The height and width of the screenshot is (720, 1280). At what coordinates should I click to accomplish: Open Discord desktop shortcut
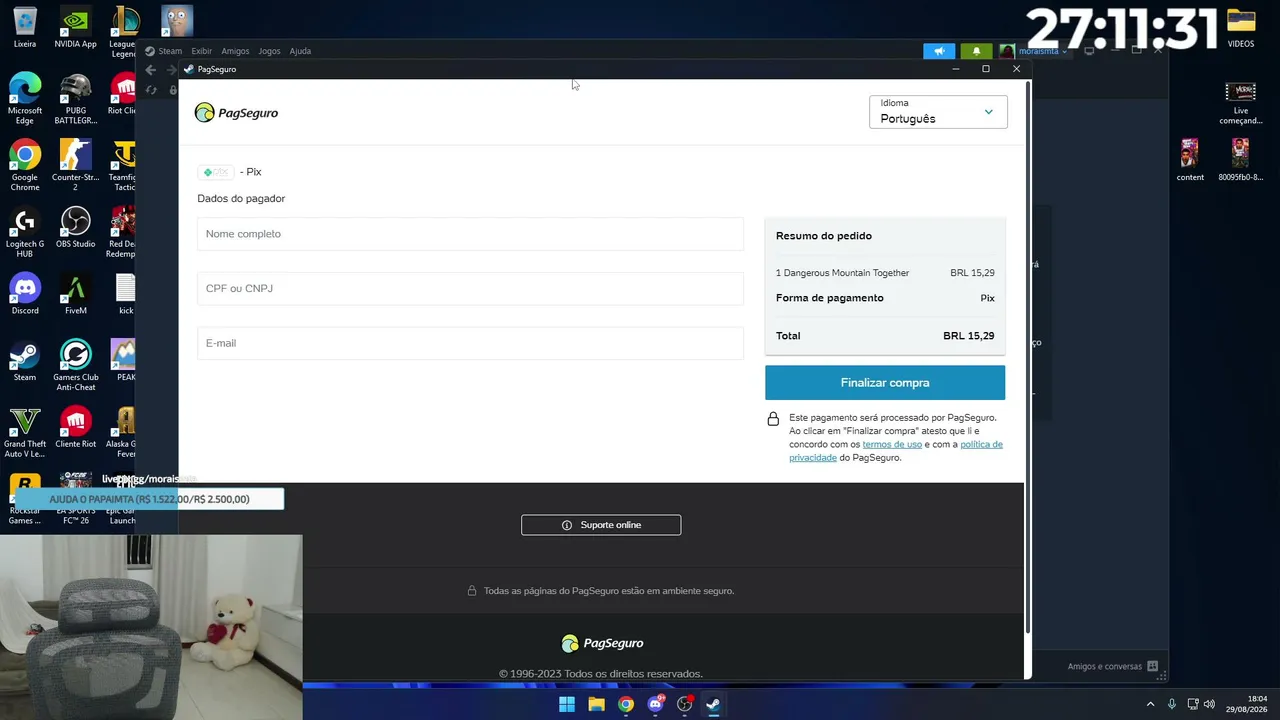[x=25, y=295]
